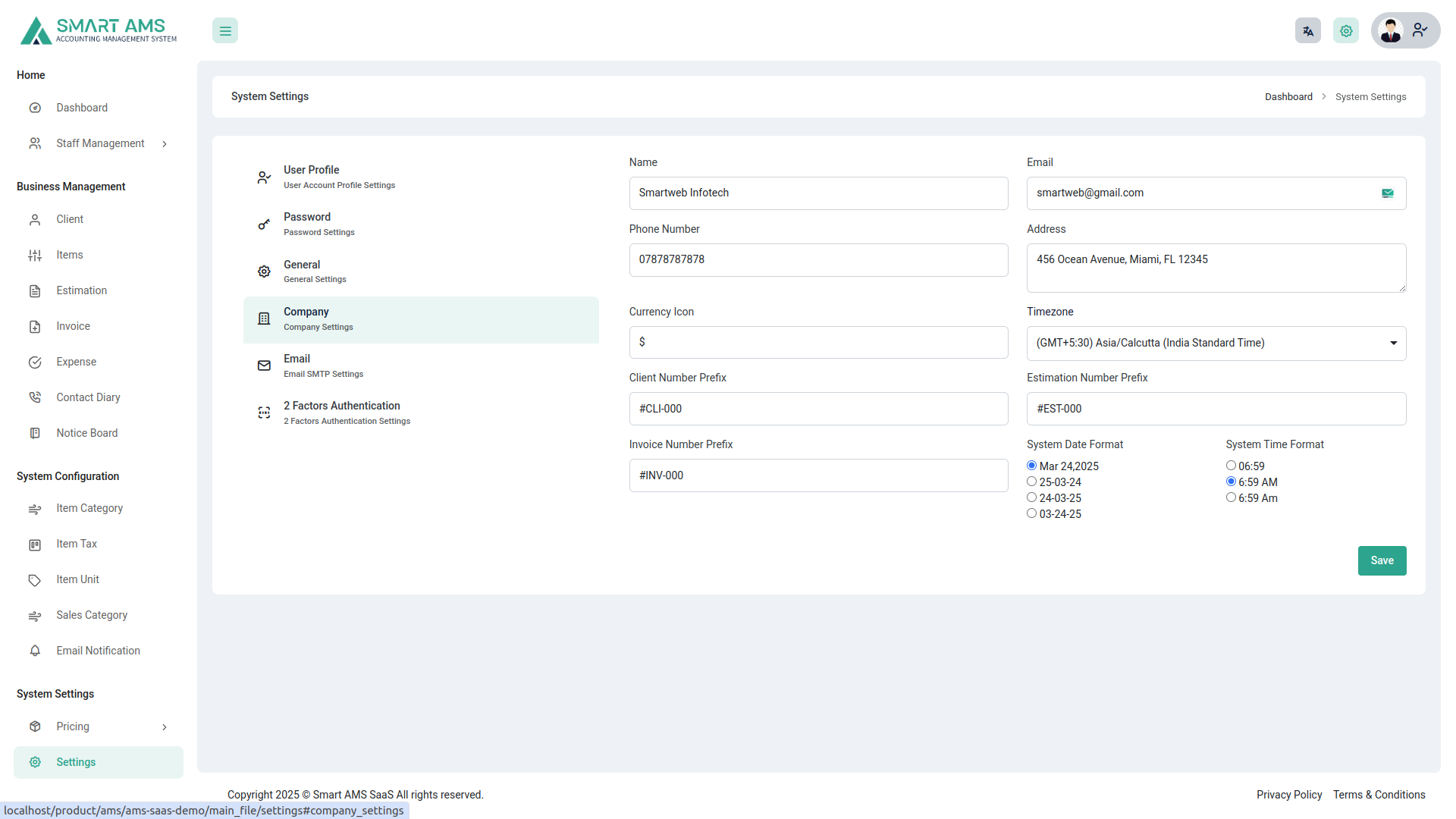Click the envelope icon inside the Email field
This screenshot has height=819, width=1456.
(1388, 193)
